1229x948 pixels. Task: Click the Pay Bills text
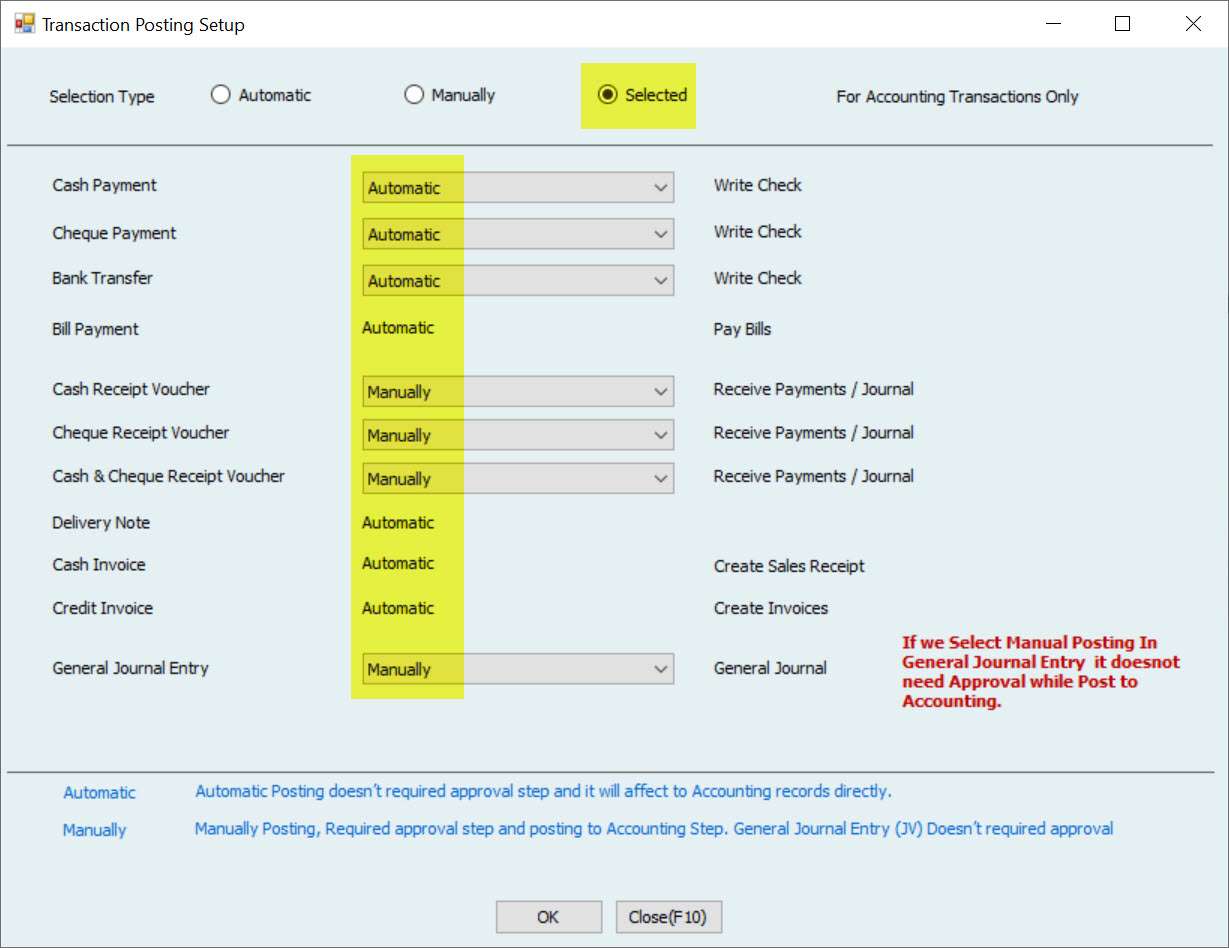tap(742, 329)
